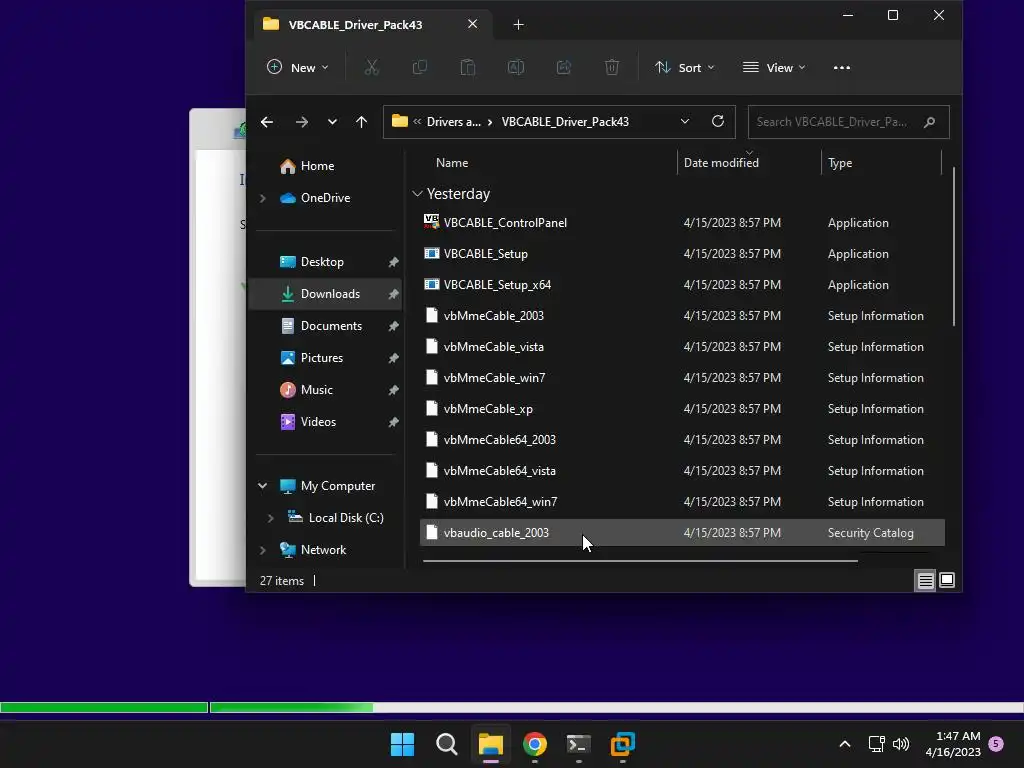Select the VBCABLE_Setup application icon
This screenshot has height=768, width=1024.
431,253
